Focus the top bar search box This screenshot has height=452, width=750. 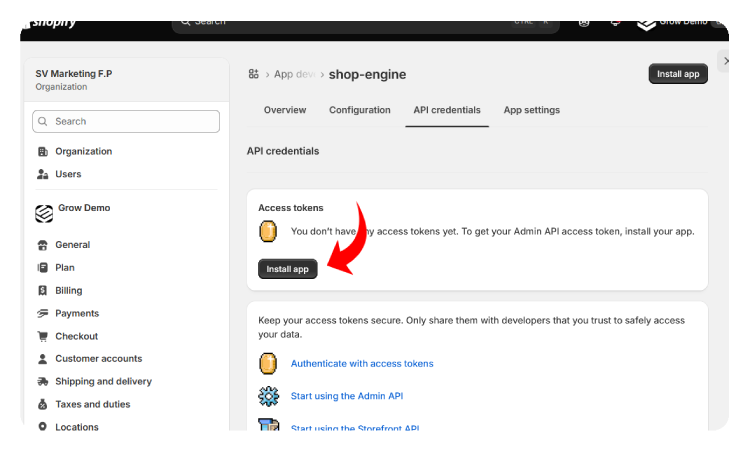[365, 25]
